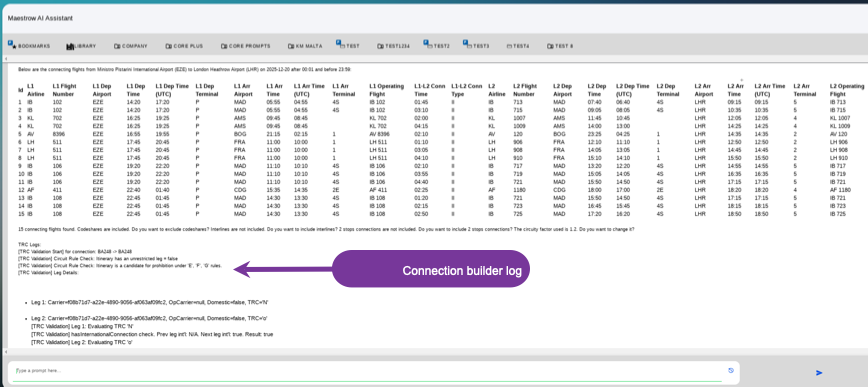This screenshot has height=387, width=868.
Task: Click the 'L1 Operating Flight' column header
Action: click(386, 90)
